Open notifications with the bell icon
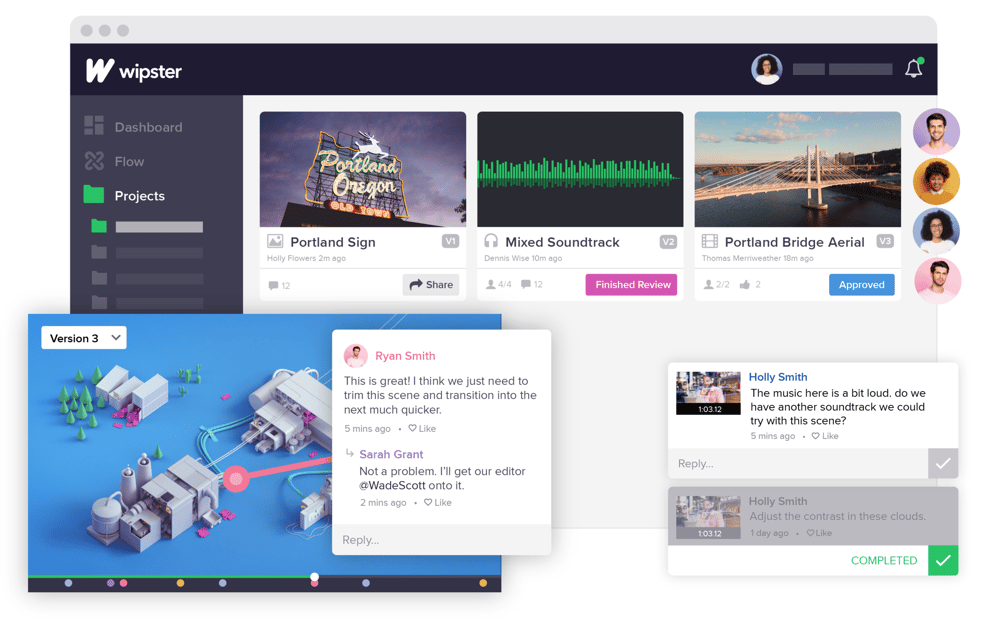 pyautogui.click(x=913, y=68)
